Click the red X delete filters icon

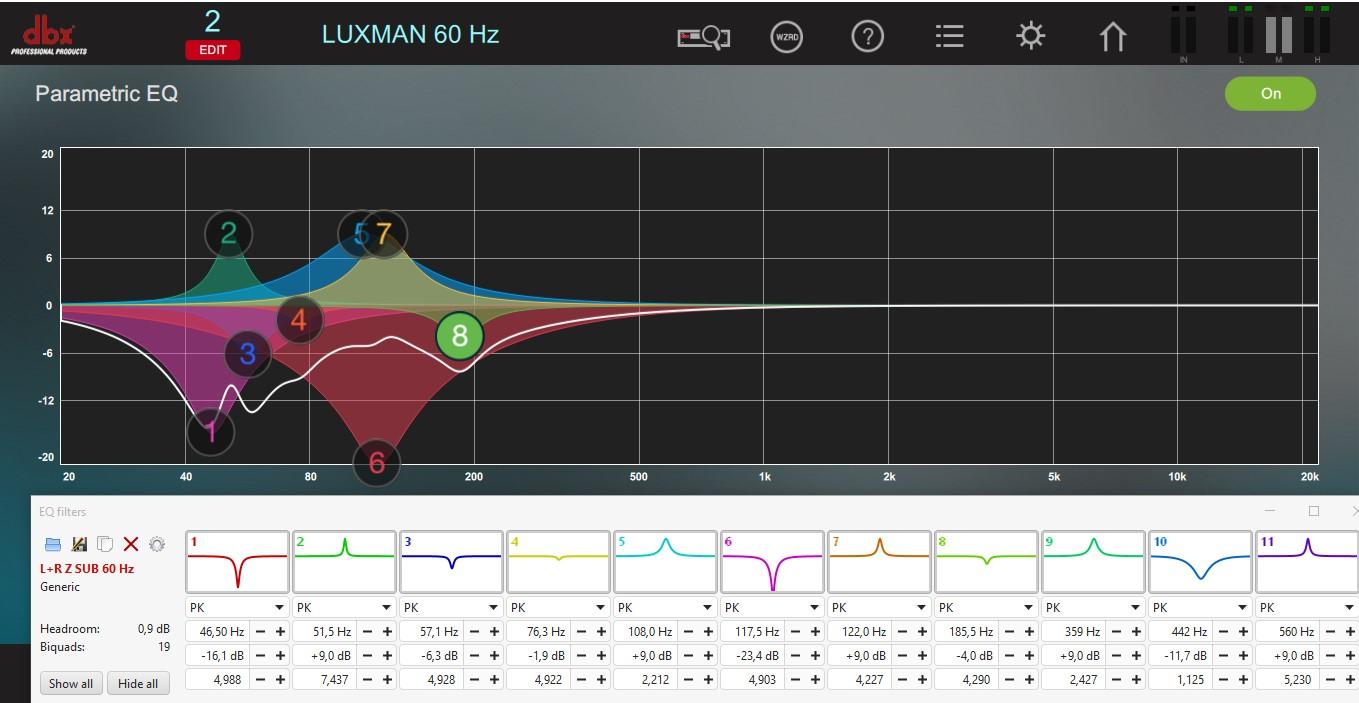coord(131,544)
